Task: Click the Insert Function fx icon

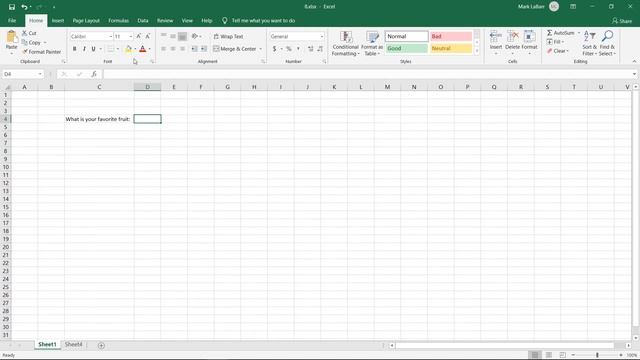Action: pyautogui.click(x=94, y=74)
